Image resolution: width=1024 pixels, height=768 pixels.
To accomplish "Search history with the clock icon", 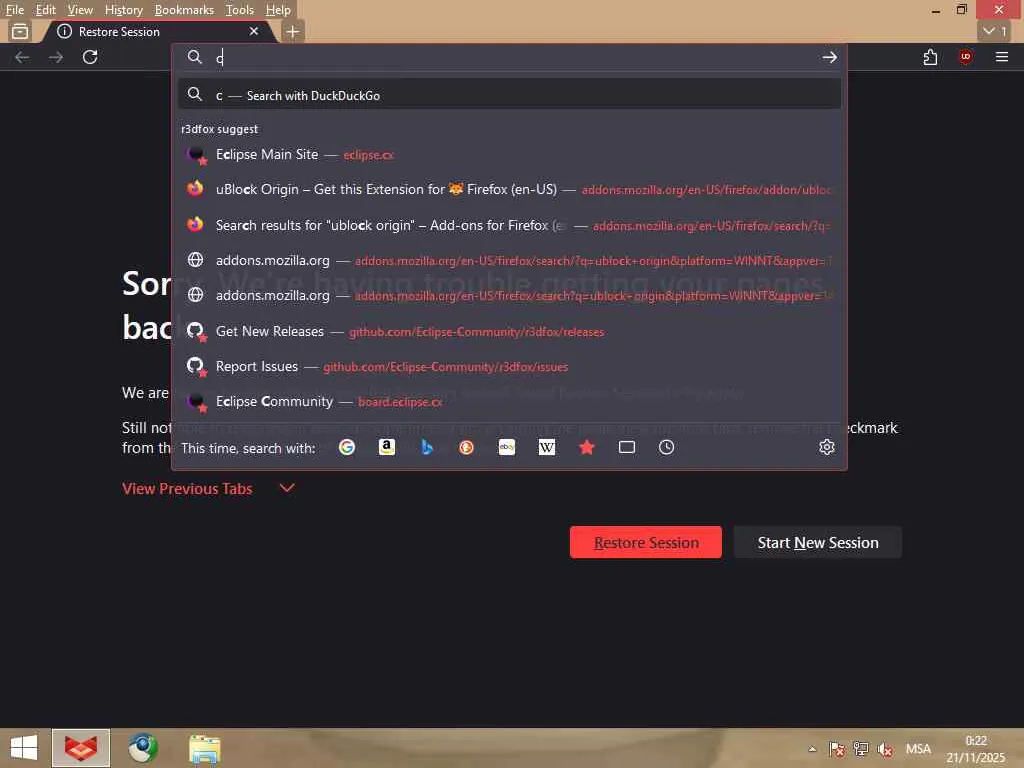I will click(666, 447).
